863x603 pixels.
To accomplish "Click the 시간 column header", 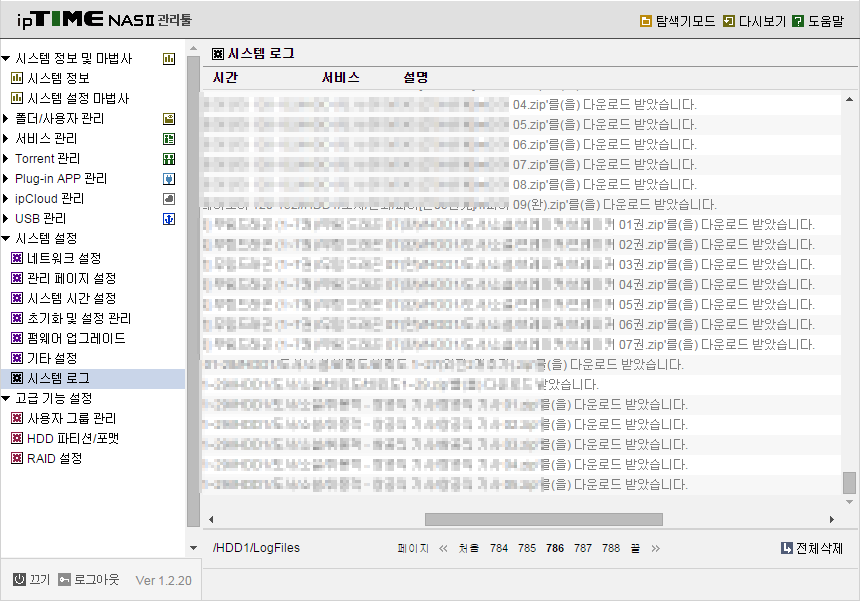I will pyautogui.click(x=225, y=78).
